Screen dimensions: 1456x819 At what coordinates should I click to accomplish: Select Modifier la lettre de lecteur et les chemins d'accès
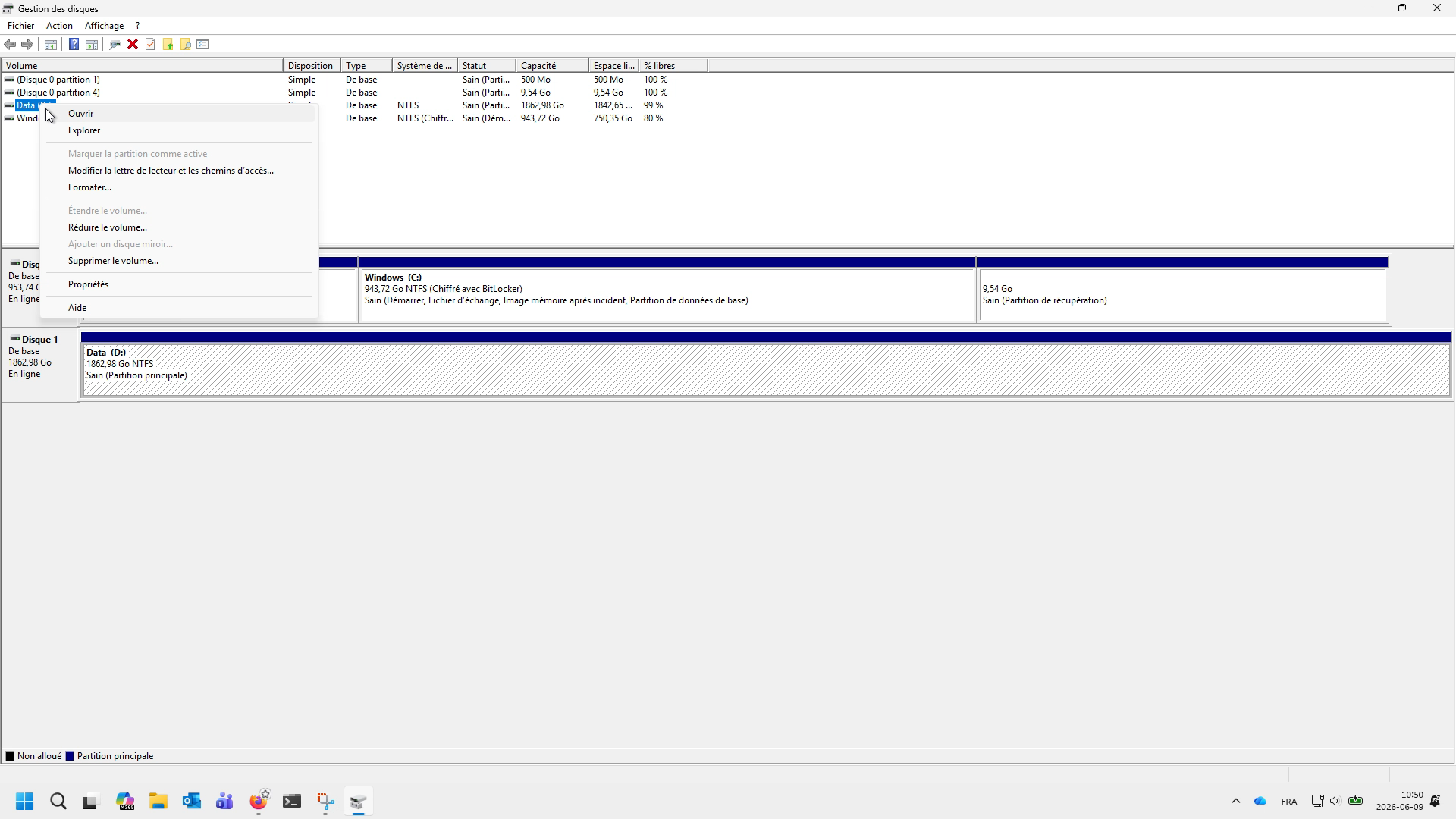pyautogui.click(x=179, y=171)
